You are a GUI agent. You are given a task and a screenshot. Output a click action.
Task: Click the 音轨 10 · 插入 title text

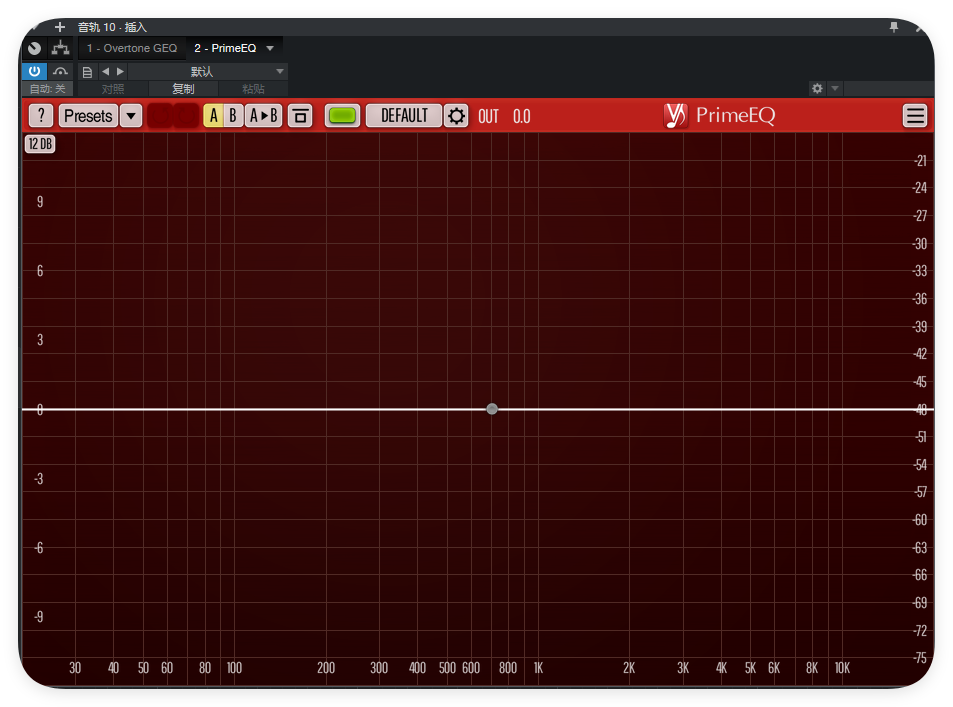[112, 27]
